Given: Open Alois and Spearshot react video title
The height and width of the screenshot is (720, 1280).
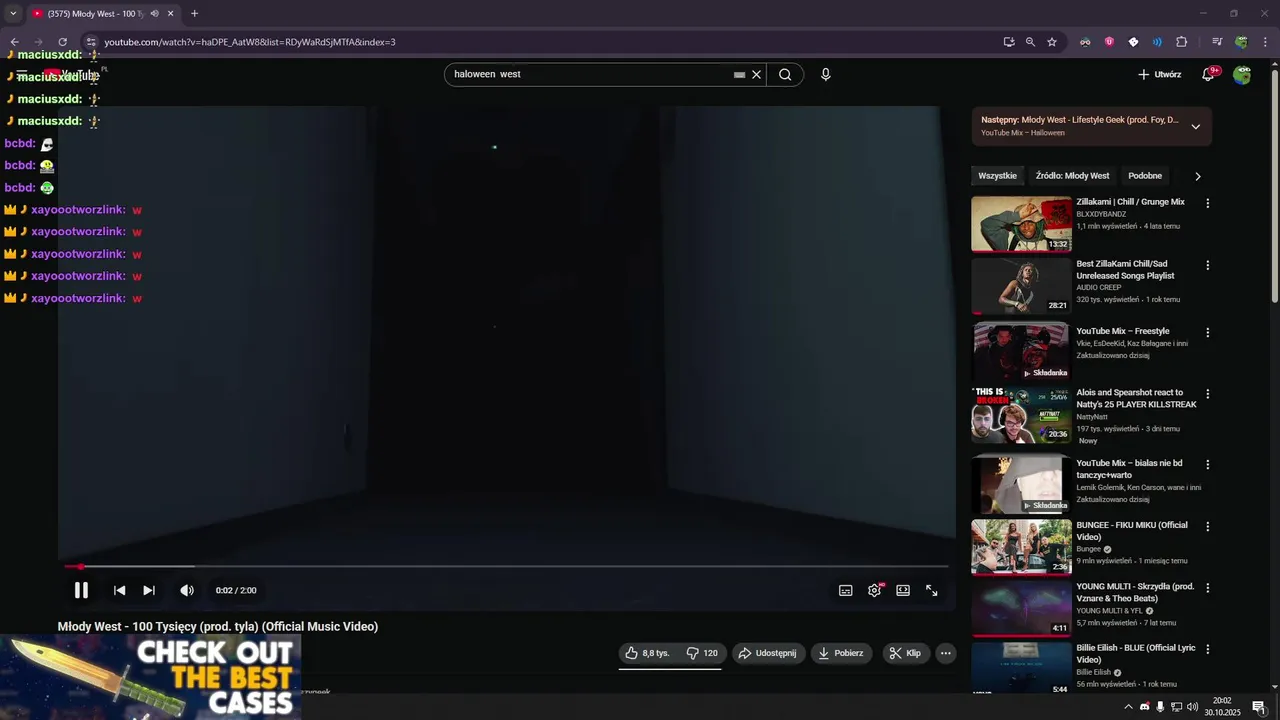Looking at the screenshot, I should (x=1136, y=398).
